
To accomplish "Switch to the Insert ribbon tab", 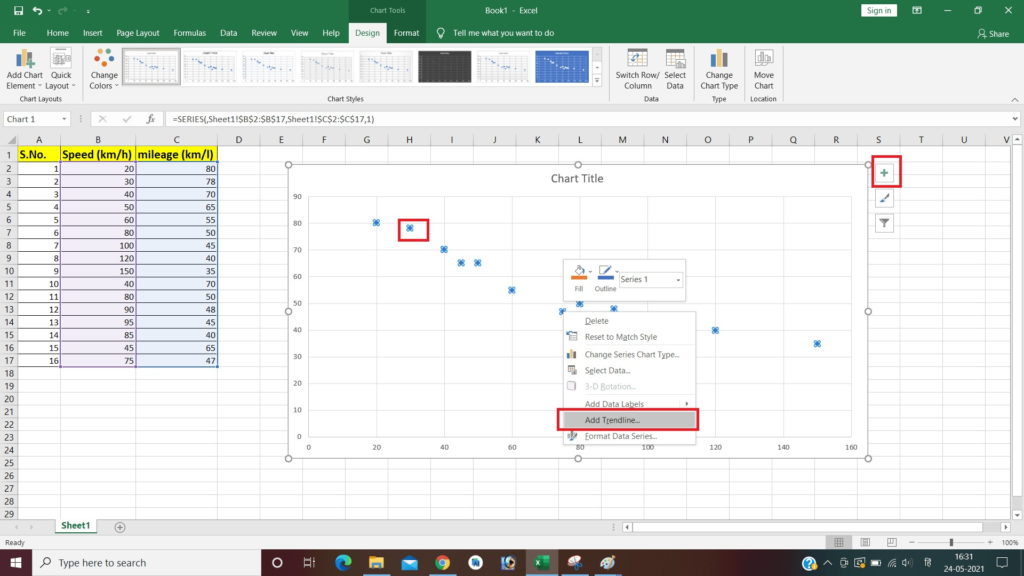I will click(92, 33).
